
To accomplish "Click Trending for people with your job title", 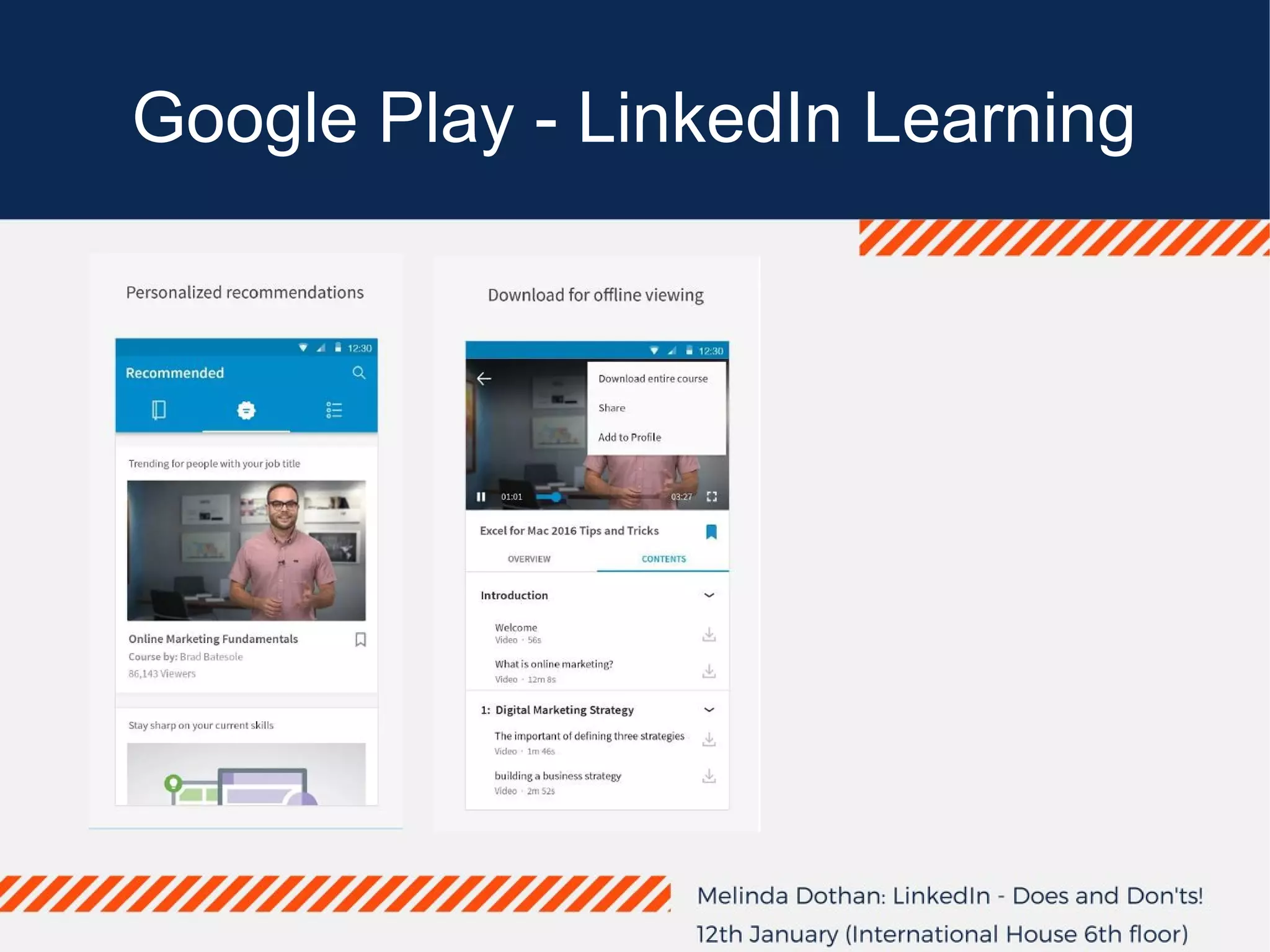I will [214, 463].
